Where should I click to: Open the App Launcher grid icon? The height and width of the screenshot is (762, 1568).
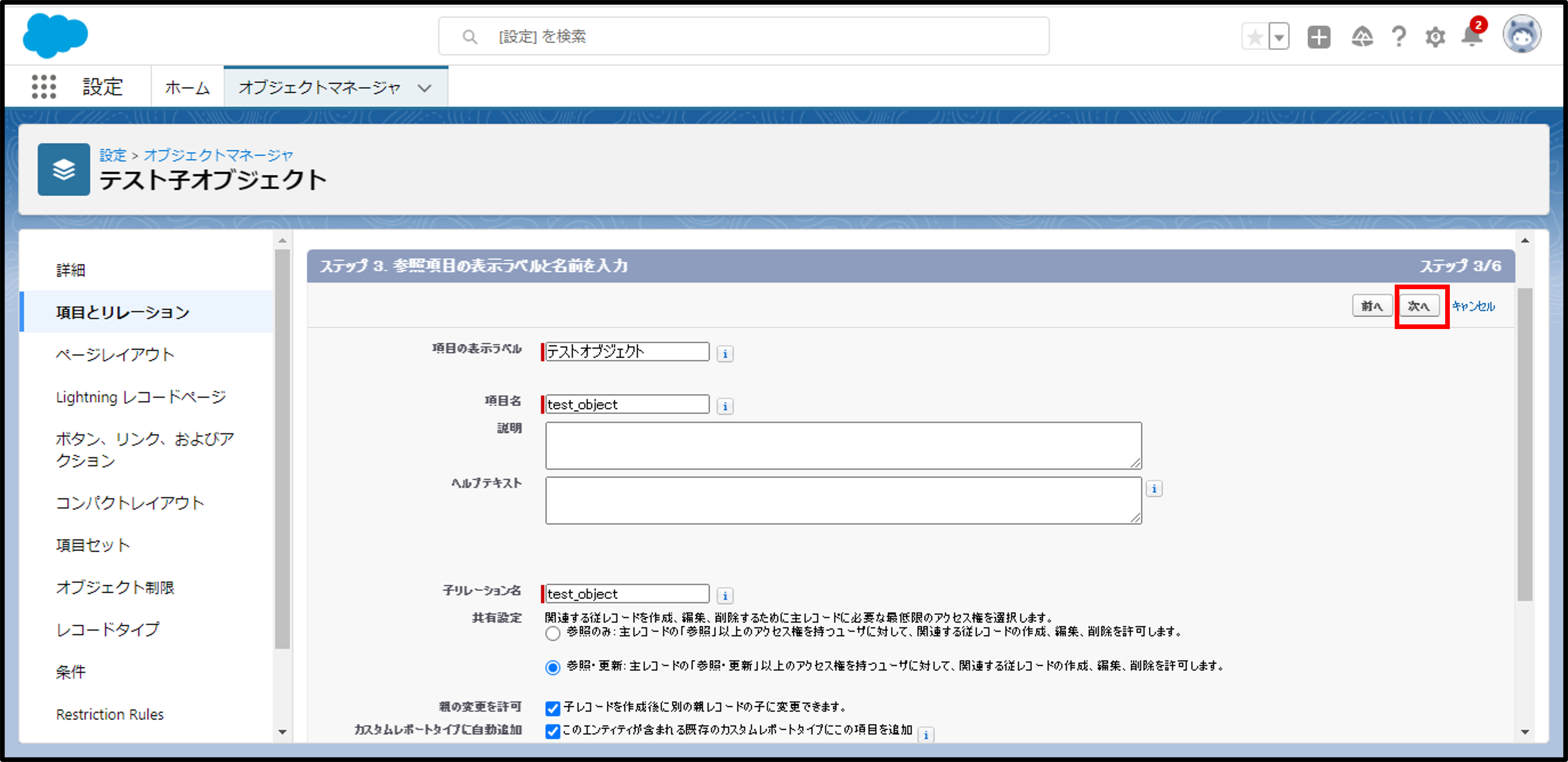(x=44, y=86)
